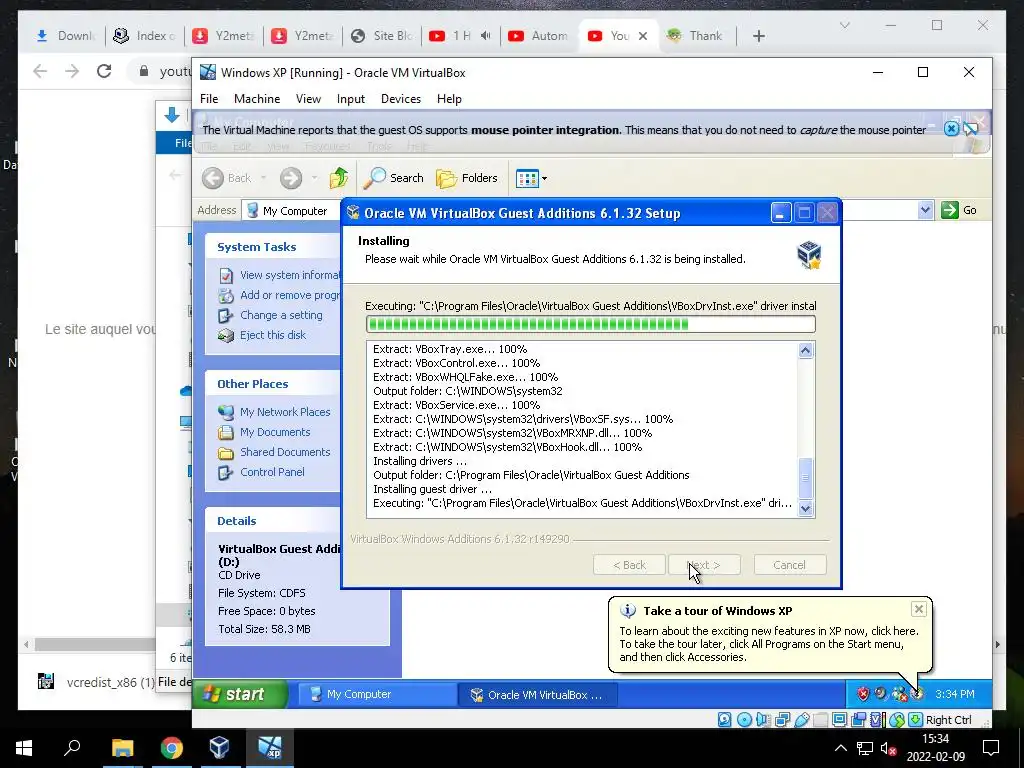
Task: Click the keyboard capture arrow icon
Action: [915, 720]
